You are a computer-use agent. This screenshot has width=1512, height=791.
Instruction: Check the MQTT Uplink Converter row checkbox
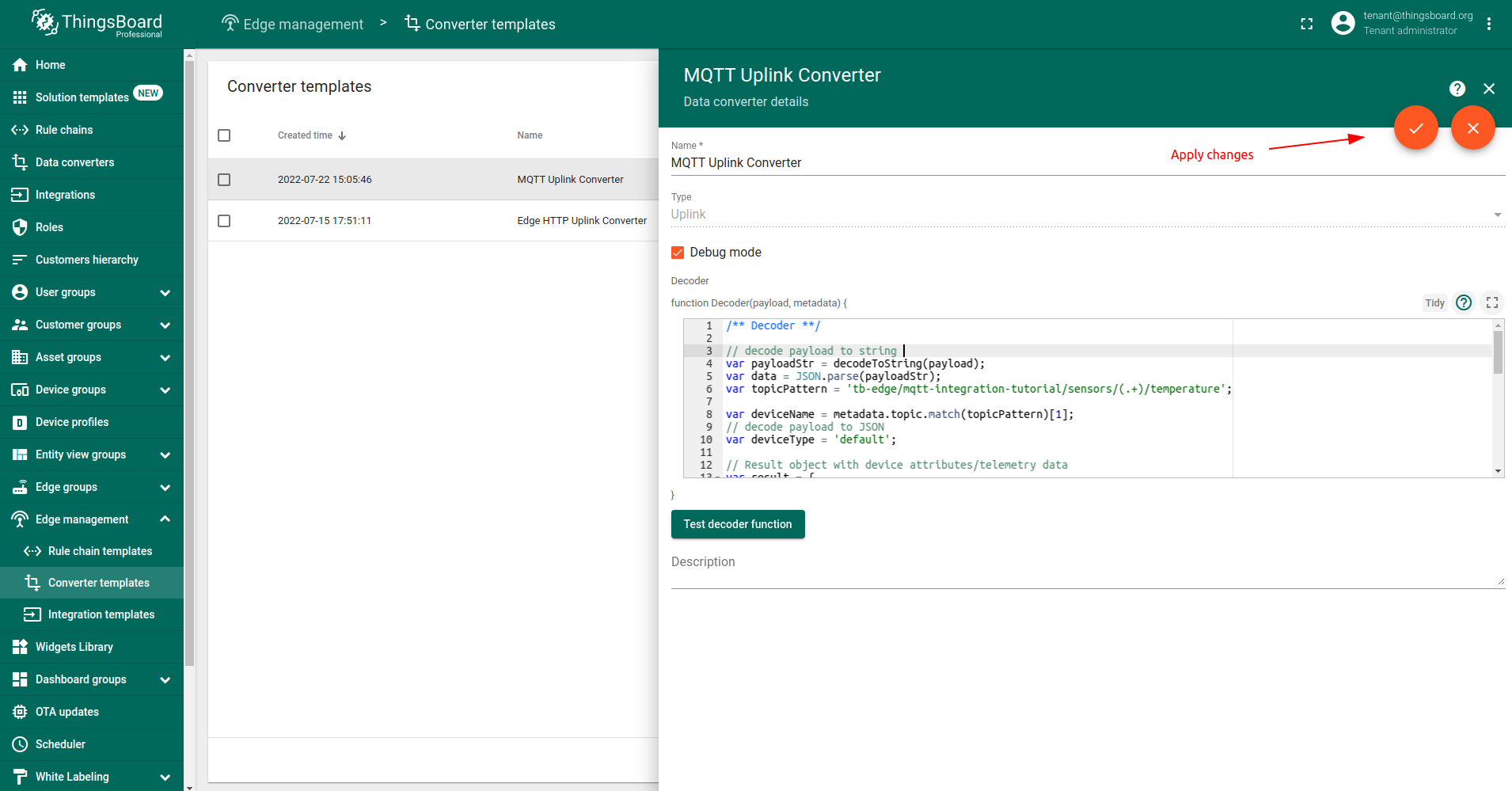coord(224,180)
